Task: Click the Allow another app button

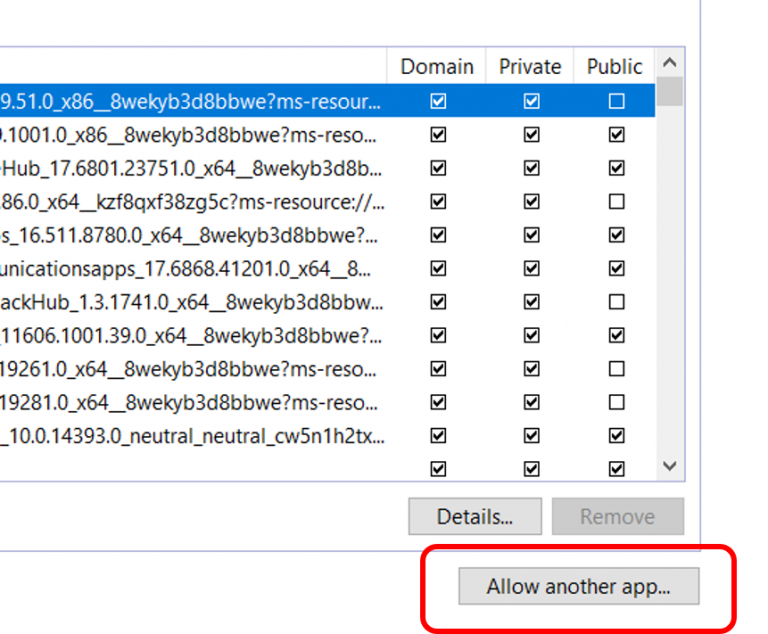Action: tap(578, 587)
